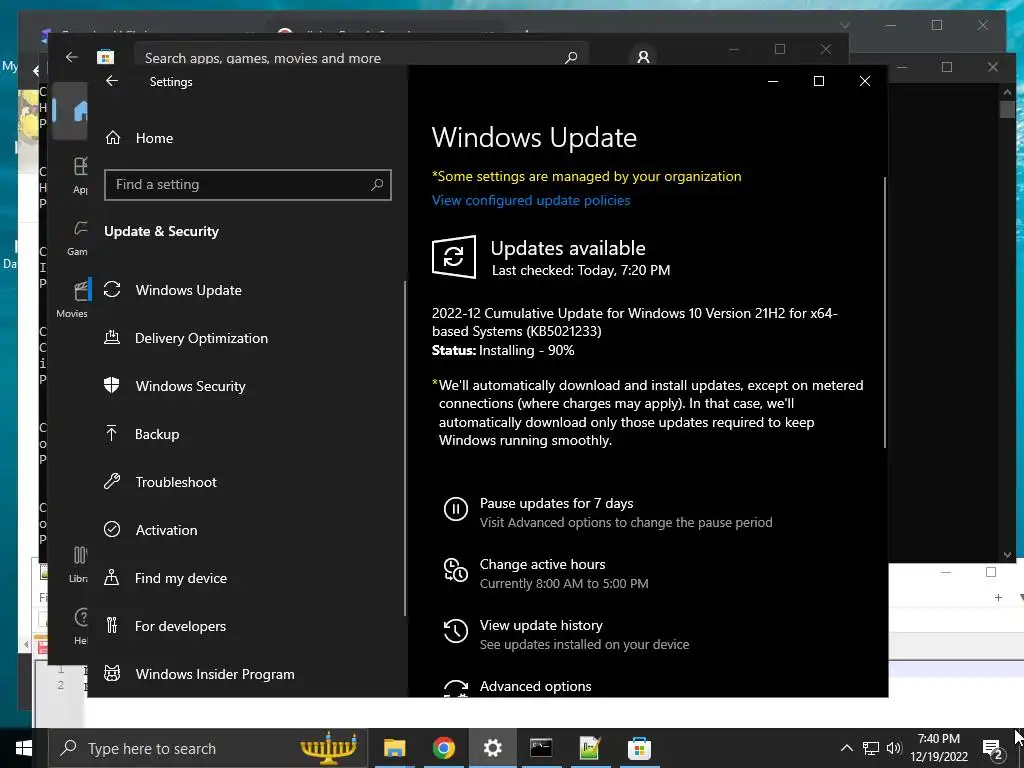Click the For developers tools icon

[x=112, y=626]
